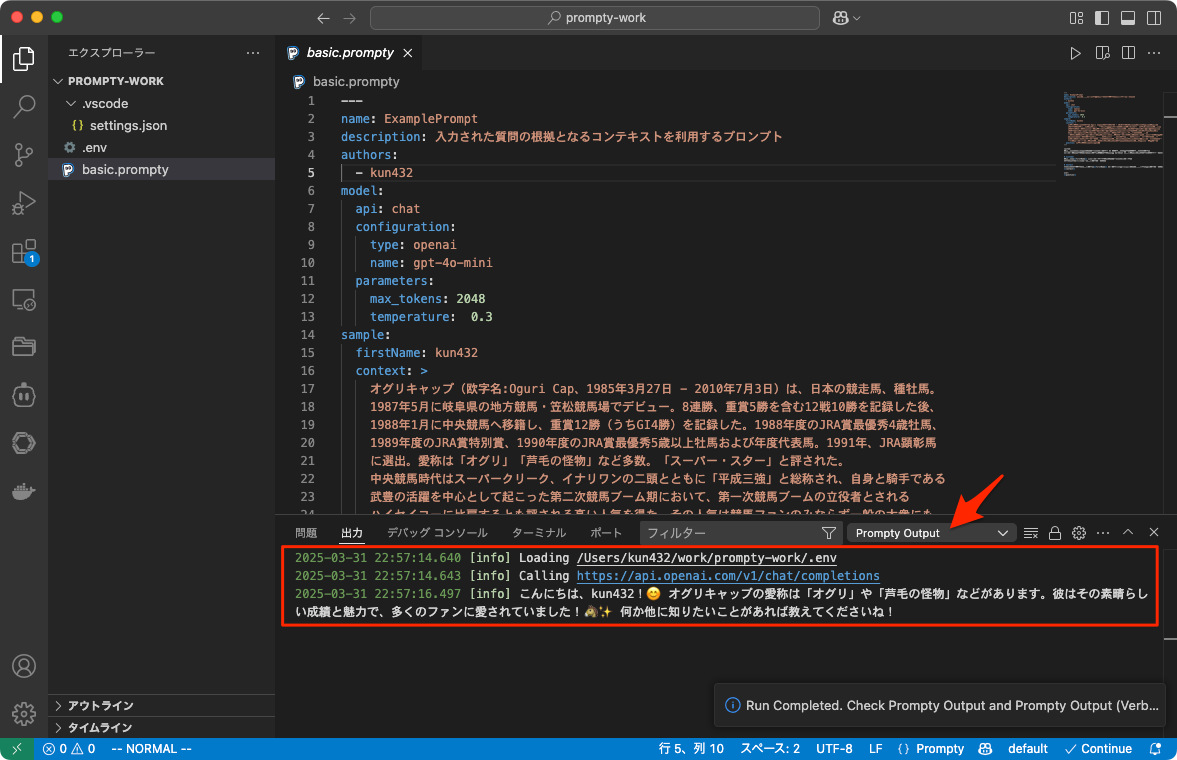Switch to the 出力 panel tab
The width and height of the screenshot is (1177, 760).
pos(351,533)
